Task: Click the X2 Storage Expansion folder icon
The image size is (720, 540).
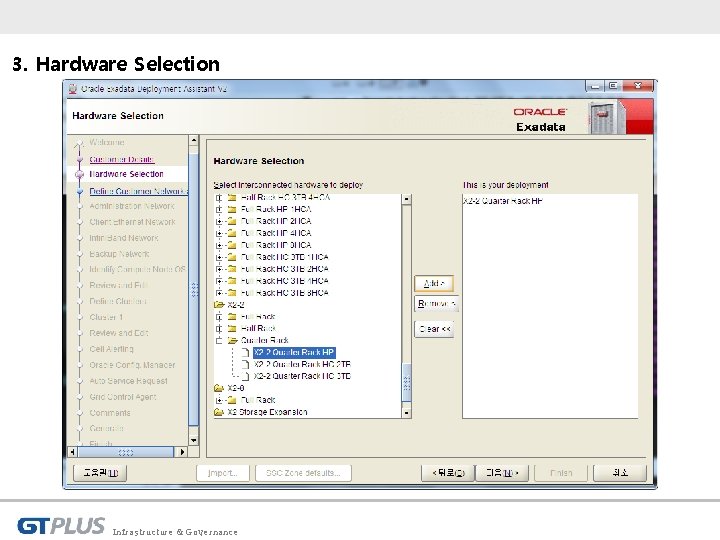Action: pos(219,412)
